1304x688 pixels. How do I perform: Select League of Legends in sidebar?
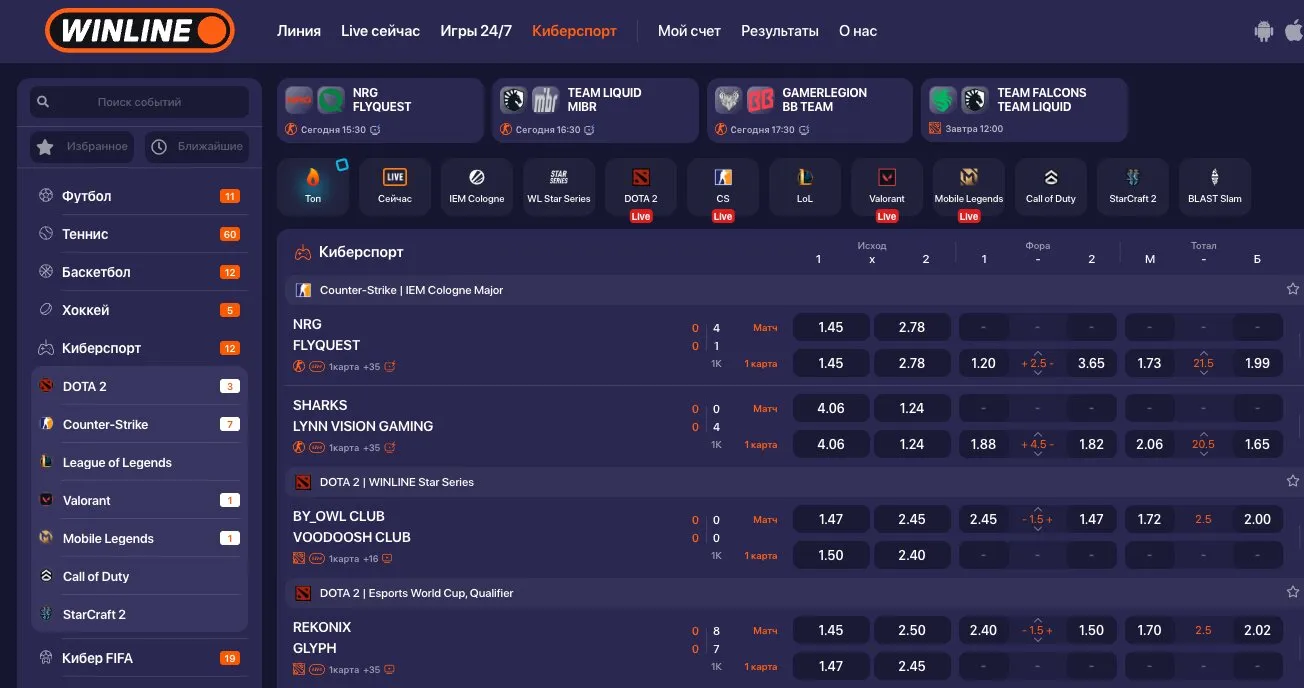click(139, 462)
